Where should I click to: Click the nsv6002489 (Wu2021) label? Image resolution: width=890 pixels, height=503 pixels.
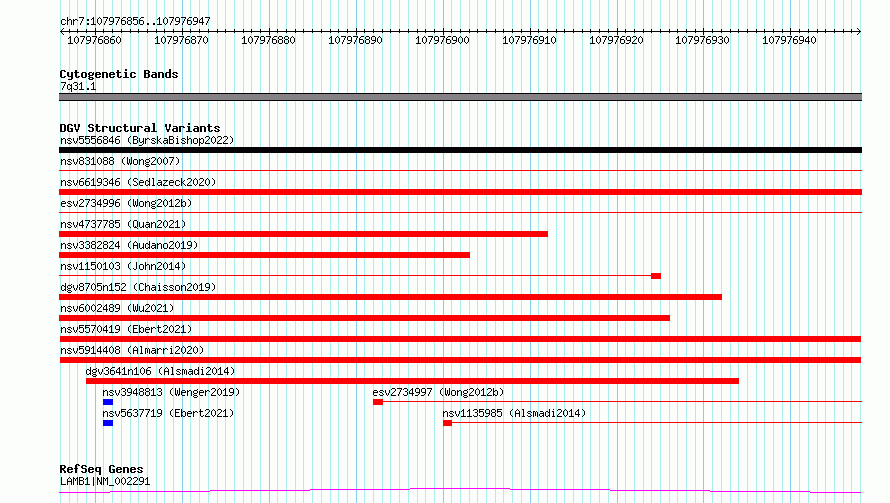click(117, 308)
